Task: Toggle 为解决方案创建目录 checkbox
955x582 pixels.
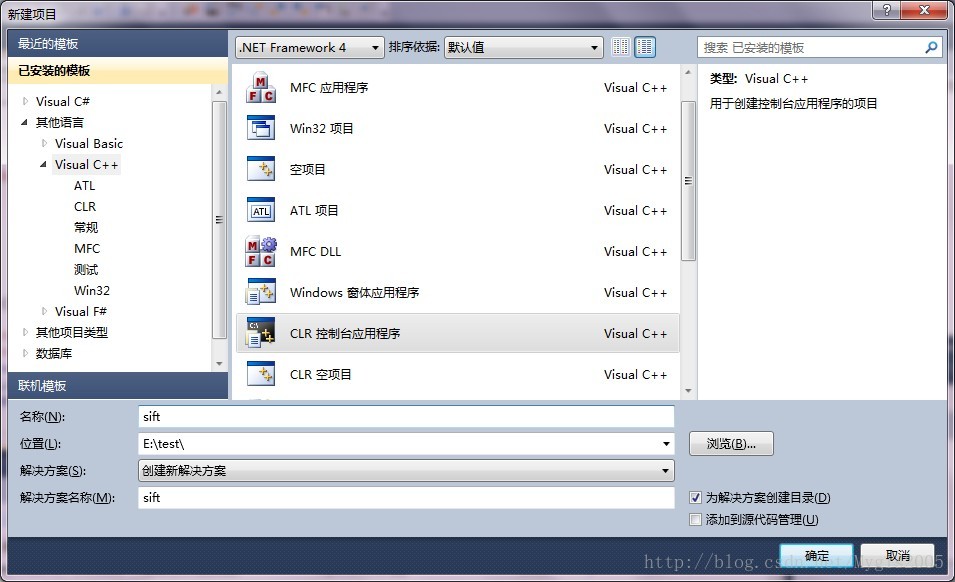Action: click(x=696, y=498)
